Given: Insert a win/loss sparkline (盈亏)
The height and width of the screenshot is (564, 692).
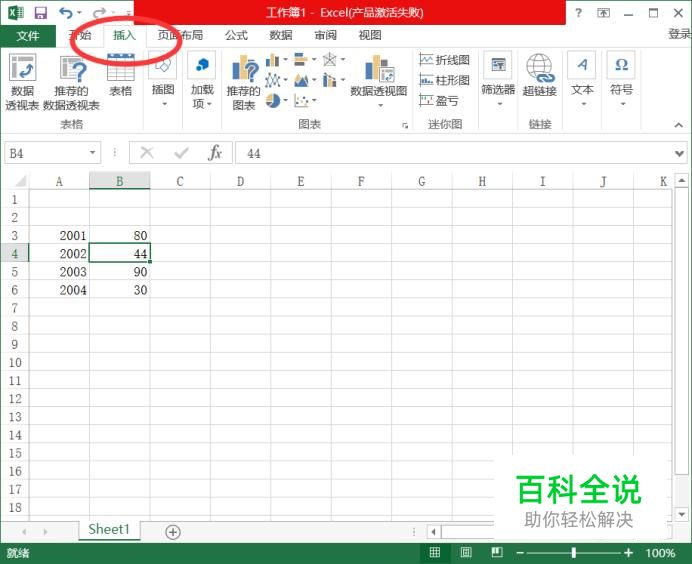Looking at the screenshot, I should (x=439, y=101).
